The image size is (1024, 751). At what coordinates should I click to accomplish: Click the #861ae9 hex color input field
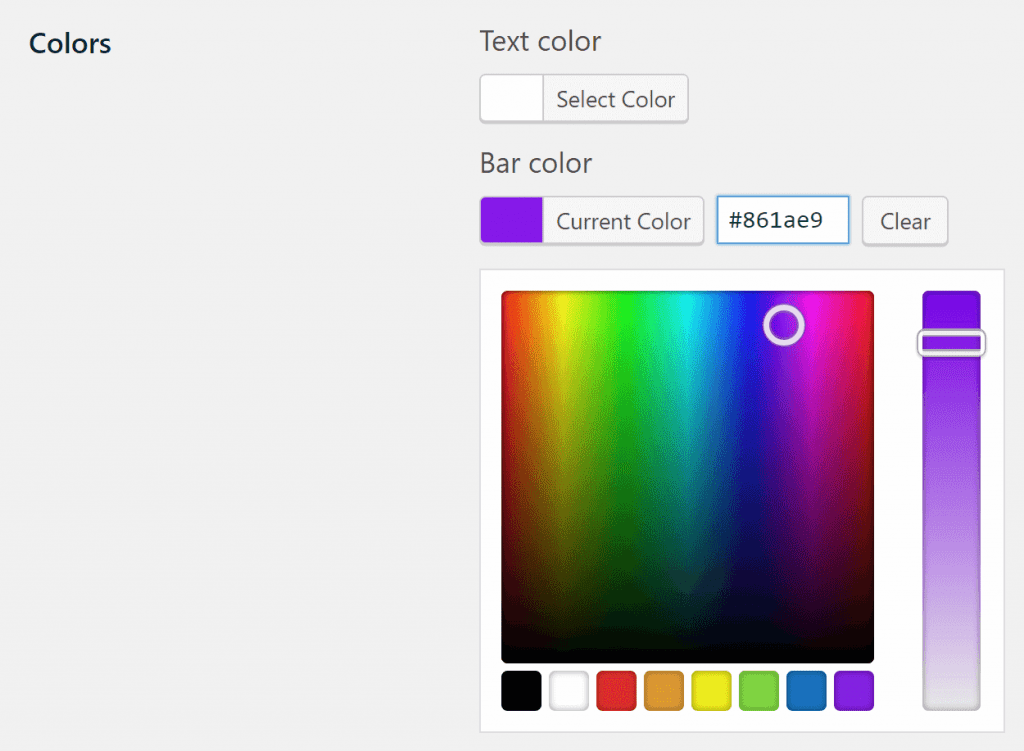point(782,220)
